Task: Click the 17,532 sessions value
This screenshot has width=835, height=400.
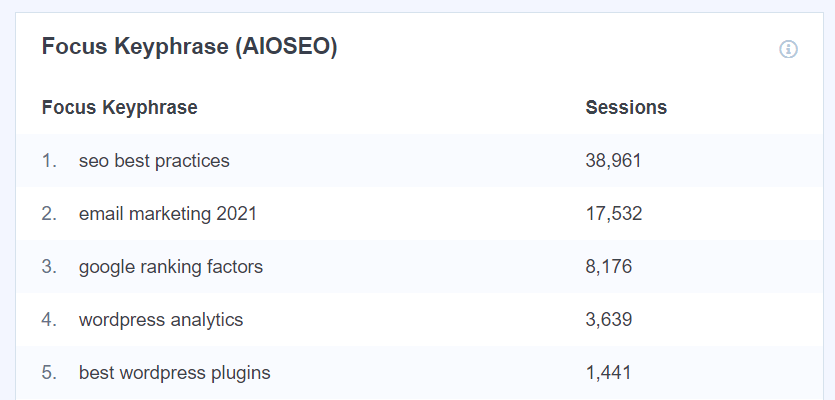Action: [x=613, y=213]
